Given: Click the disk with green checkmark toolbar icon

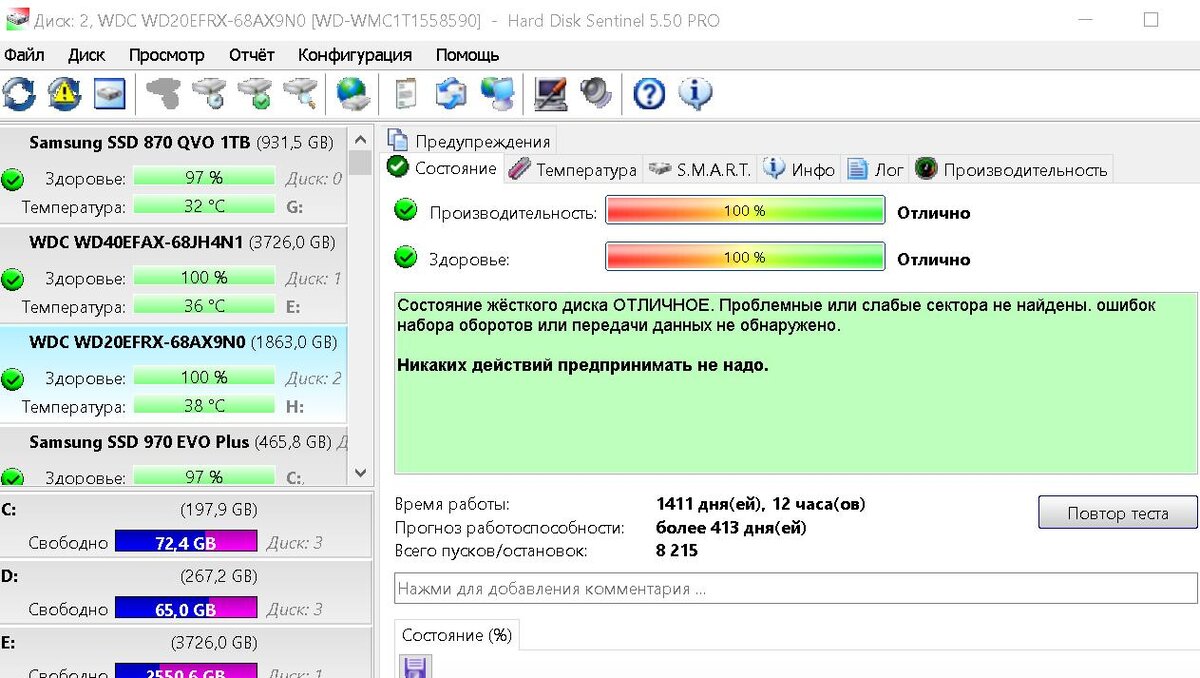Looking at the screenshot, I should [254, 94].
